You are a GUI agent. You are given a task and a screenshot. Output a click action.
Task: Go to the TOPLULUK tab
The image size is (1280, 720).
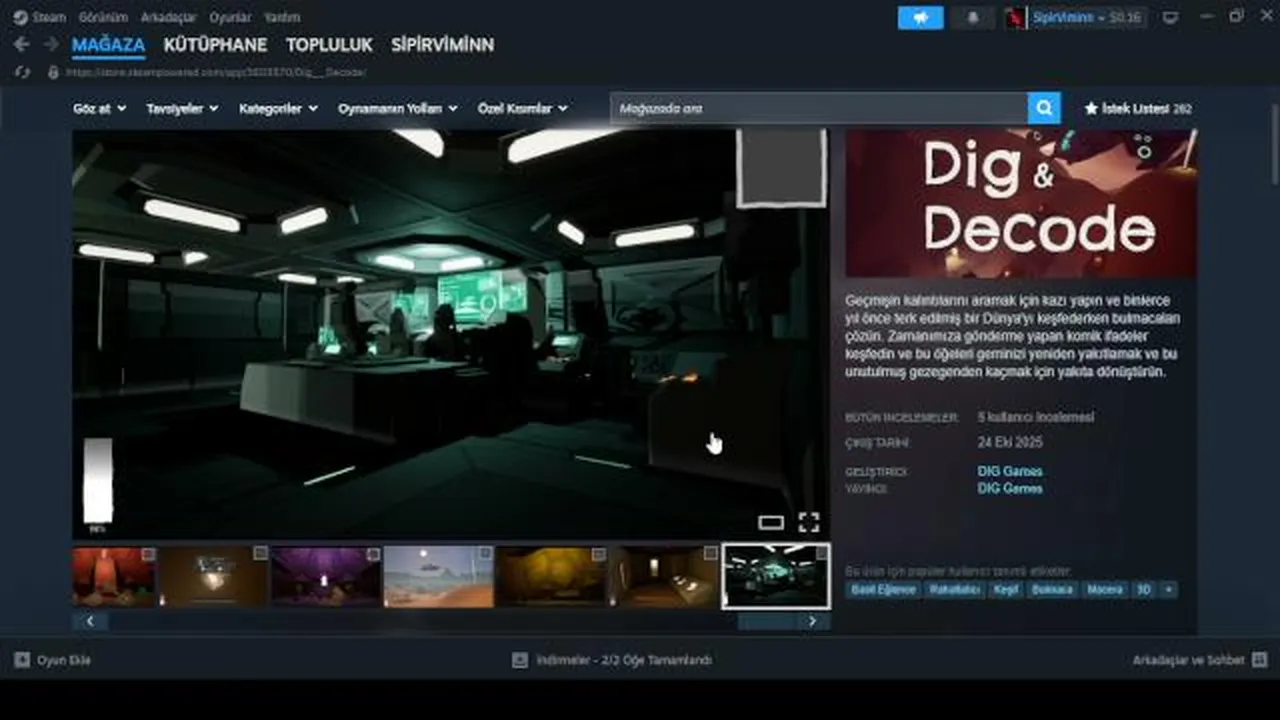click(x=329, y=45)
